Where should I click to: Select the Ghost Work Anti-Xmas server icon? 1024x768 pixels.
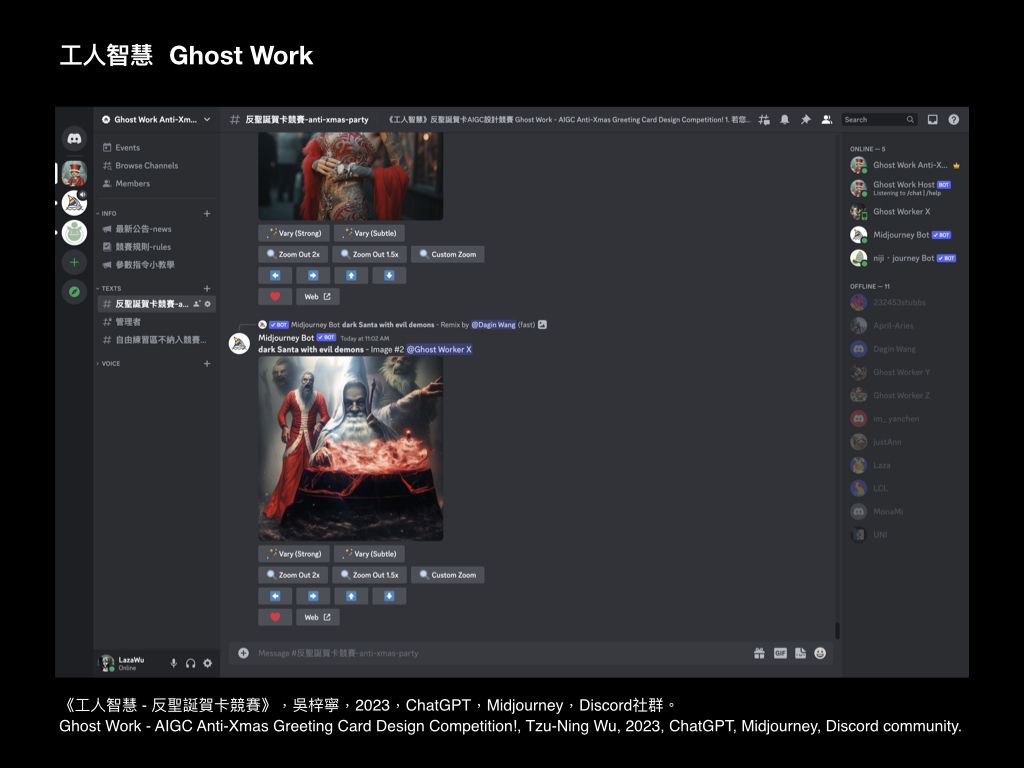(x=74, y=173)
